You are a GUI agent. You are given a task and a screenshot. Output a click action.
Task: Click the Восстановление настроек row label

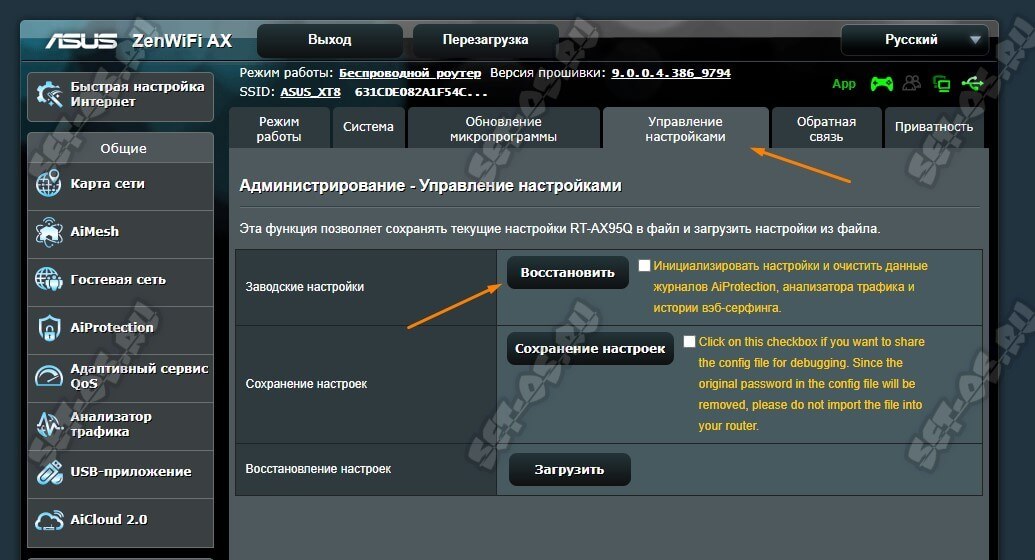[x=318, y=469]
